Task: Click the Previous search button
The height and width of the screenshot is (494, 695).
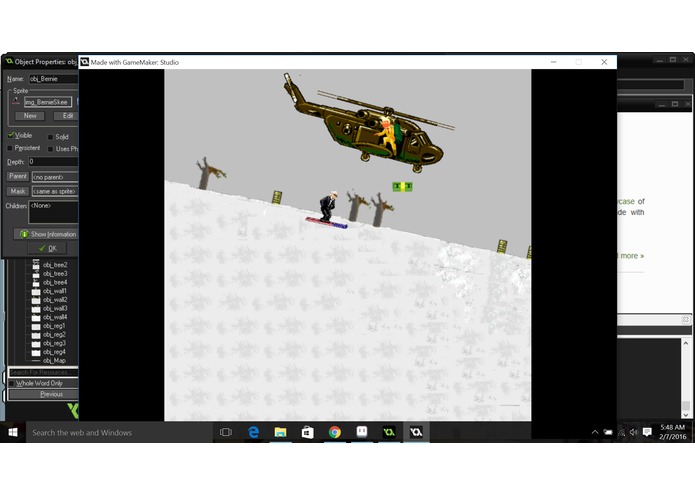Action: (x=43, y=394)
